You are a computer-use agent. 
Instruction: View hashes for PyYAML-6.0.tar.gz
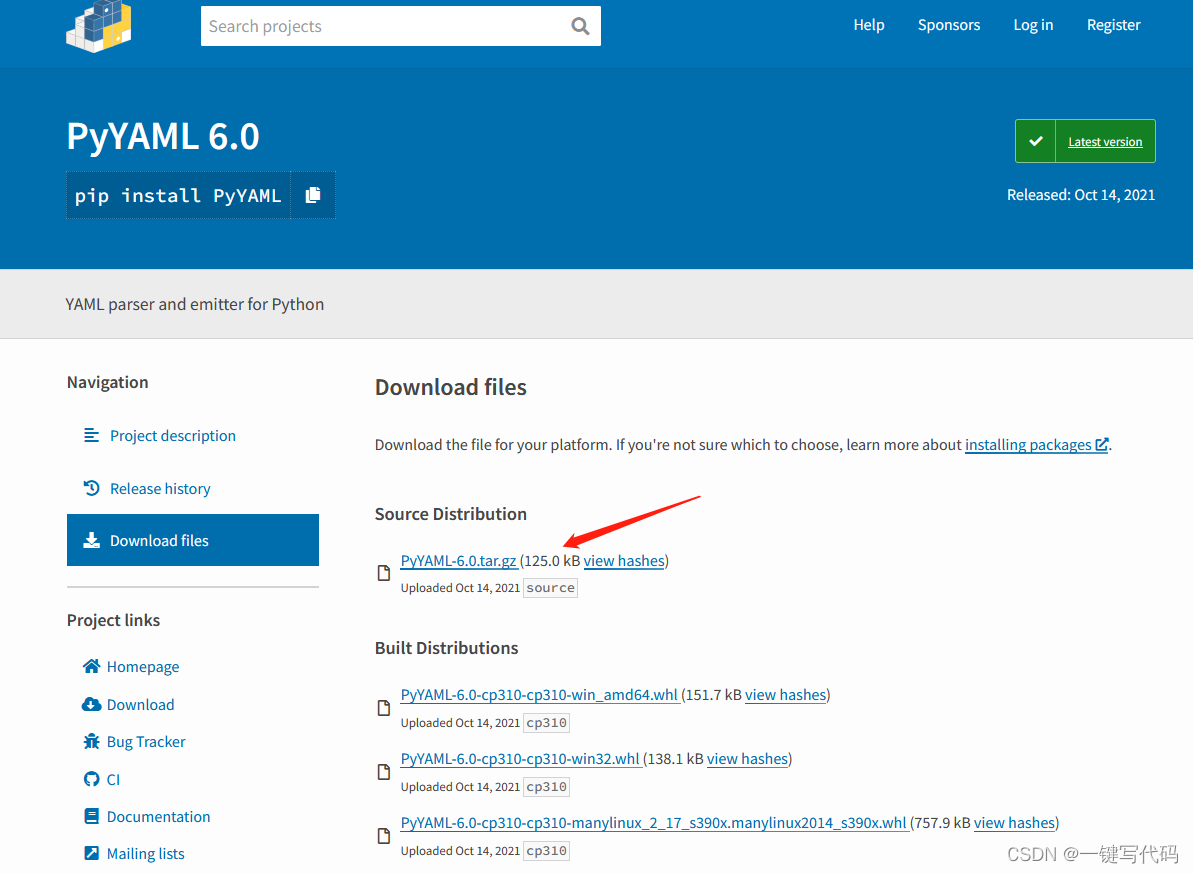(x=624, y=561)
